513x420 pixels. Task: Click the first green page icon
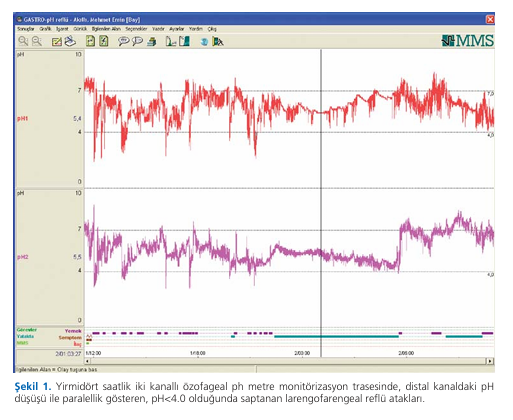[x=90, y=41]
